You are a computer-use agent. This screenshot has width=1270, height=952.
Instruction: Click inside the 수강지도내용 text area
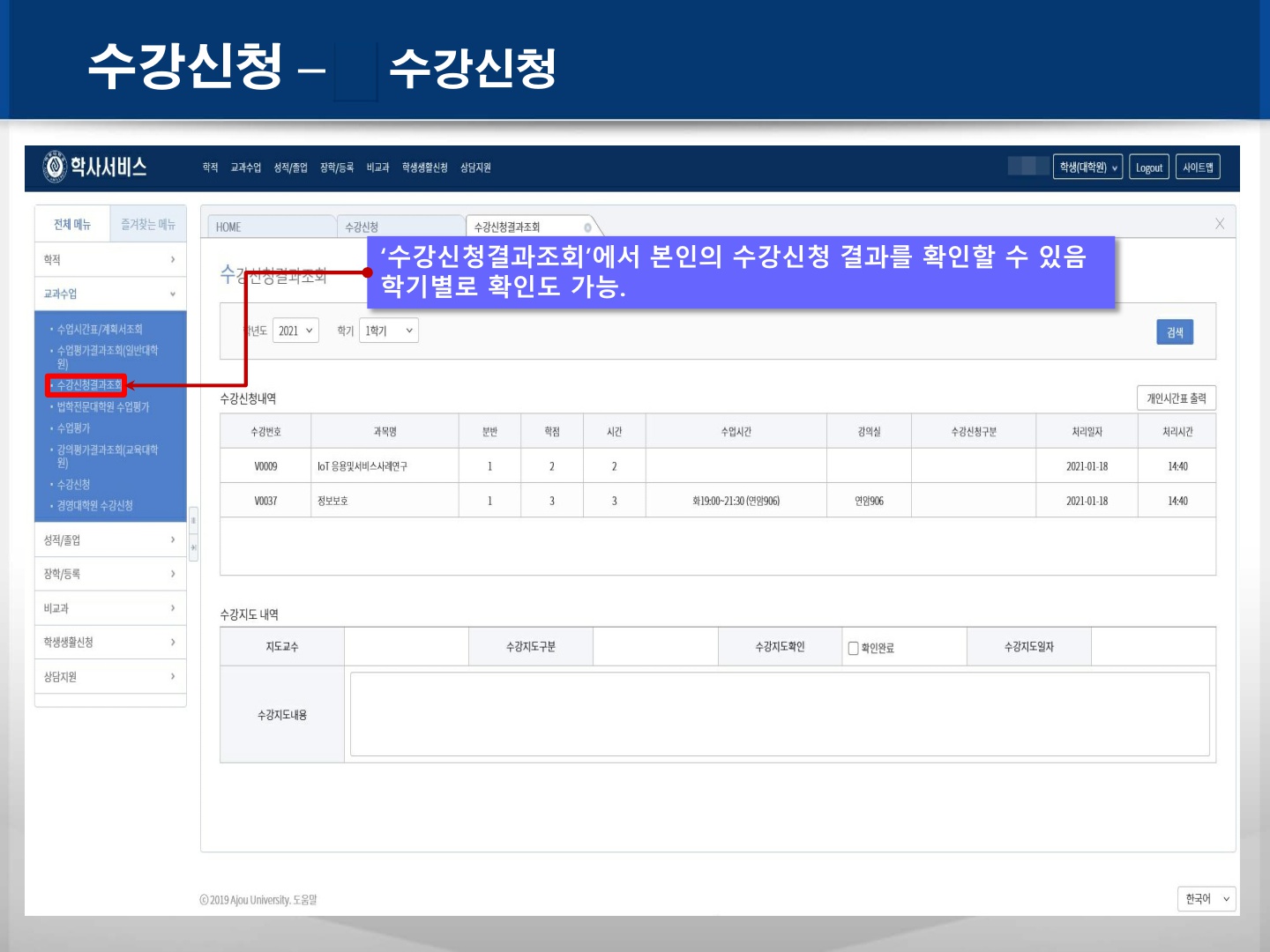point(779,714)
